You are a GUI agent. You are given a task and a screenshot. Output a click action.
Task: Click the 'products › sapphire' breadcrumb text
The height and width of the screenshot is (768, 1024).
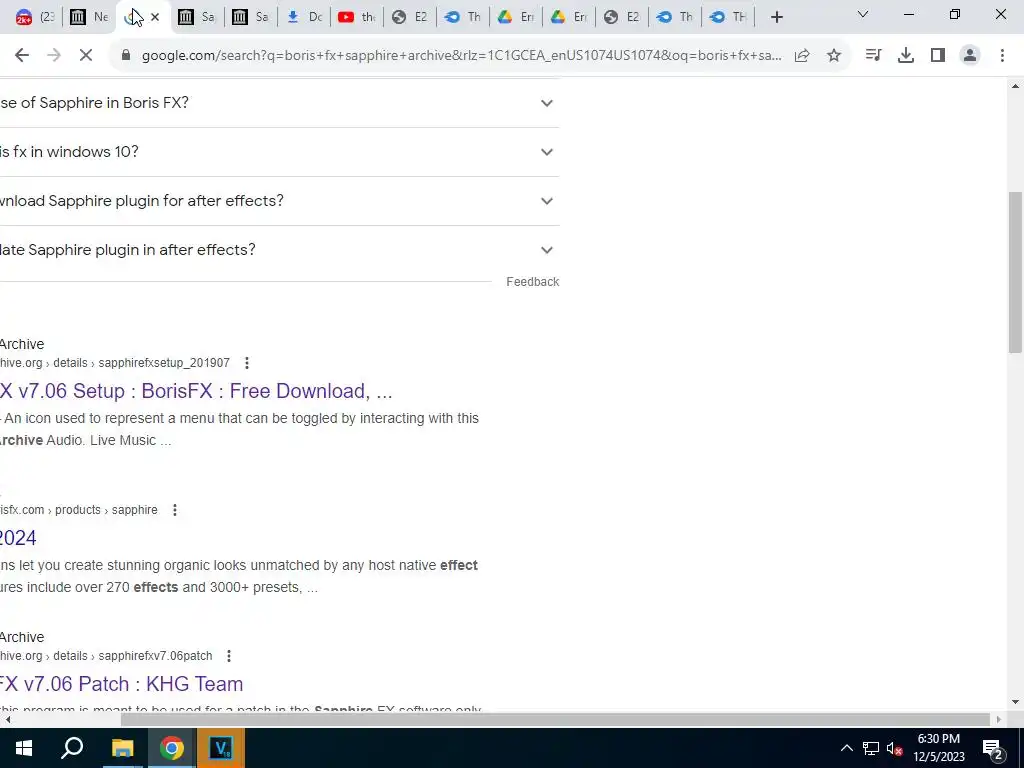click(106, 510)
